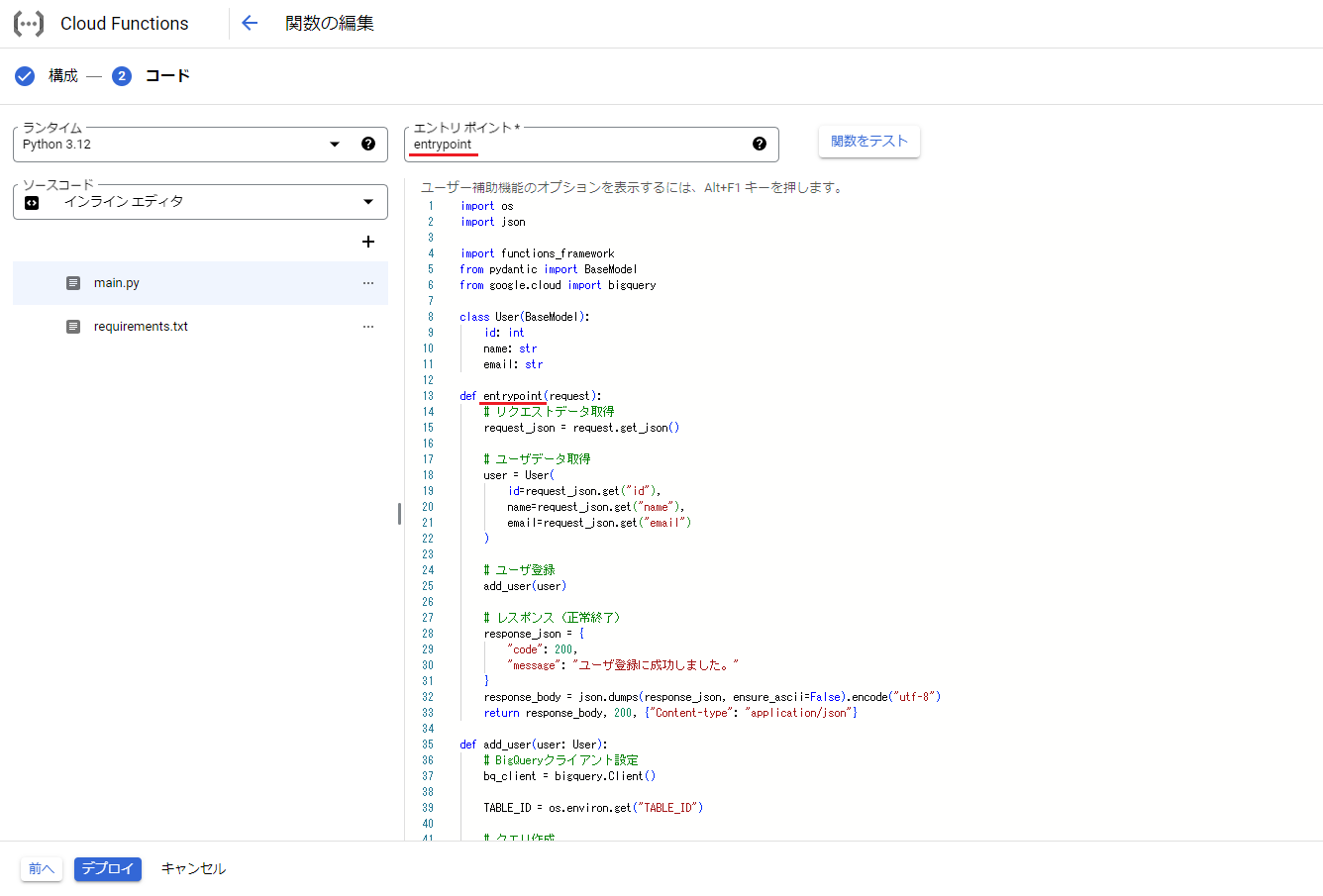Click the Cloud Functions title text
This screenshot has width=1323, height=896.
(x=125, y=24)
